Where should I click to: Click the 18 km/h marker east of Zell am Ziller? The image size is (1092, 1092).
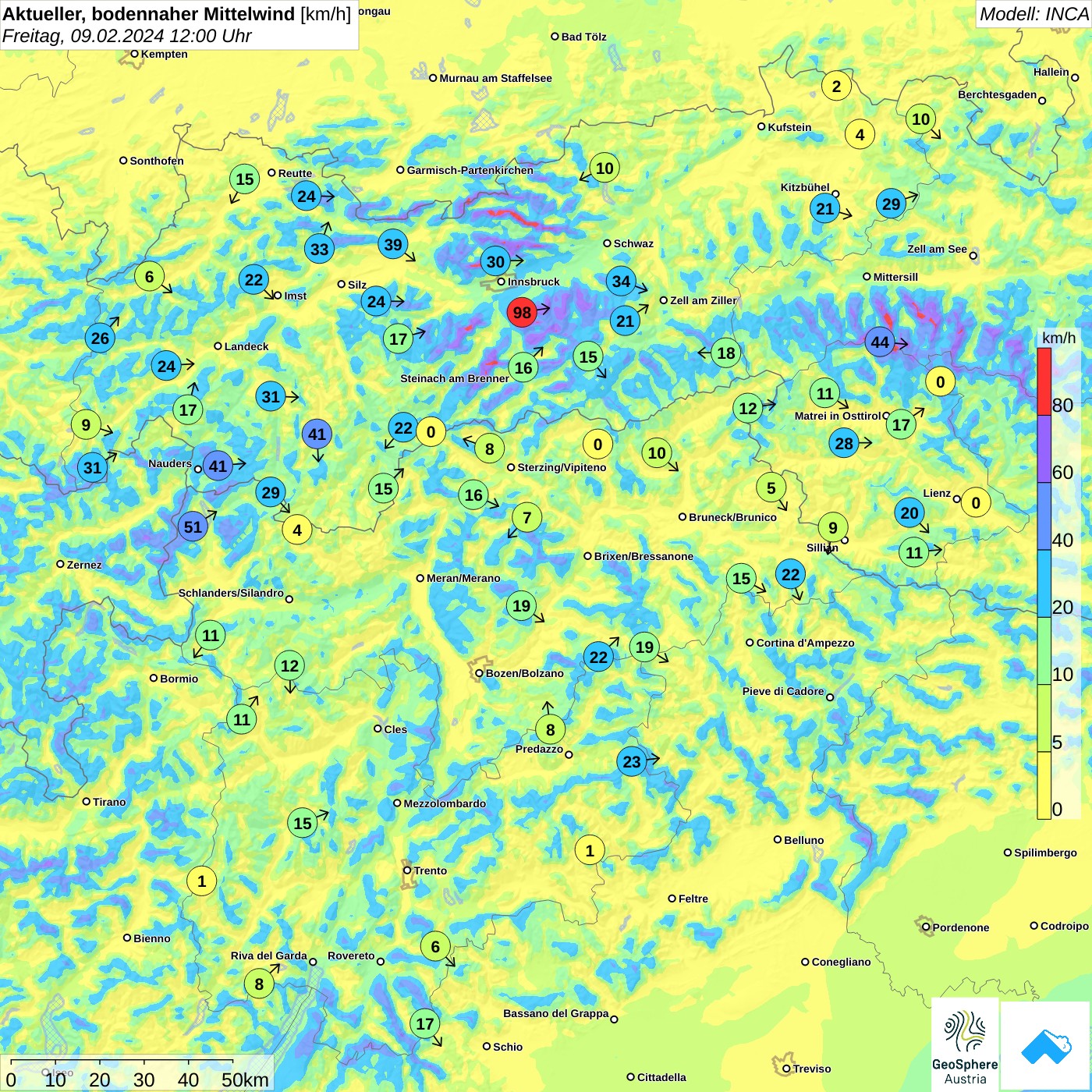(x=725, y=353)
